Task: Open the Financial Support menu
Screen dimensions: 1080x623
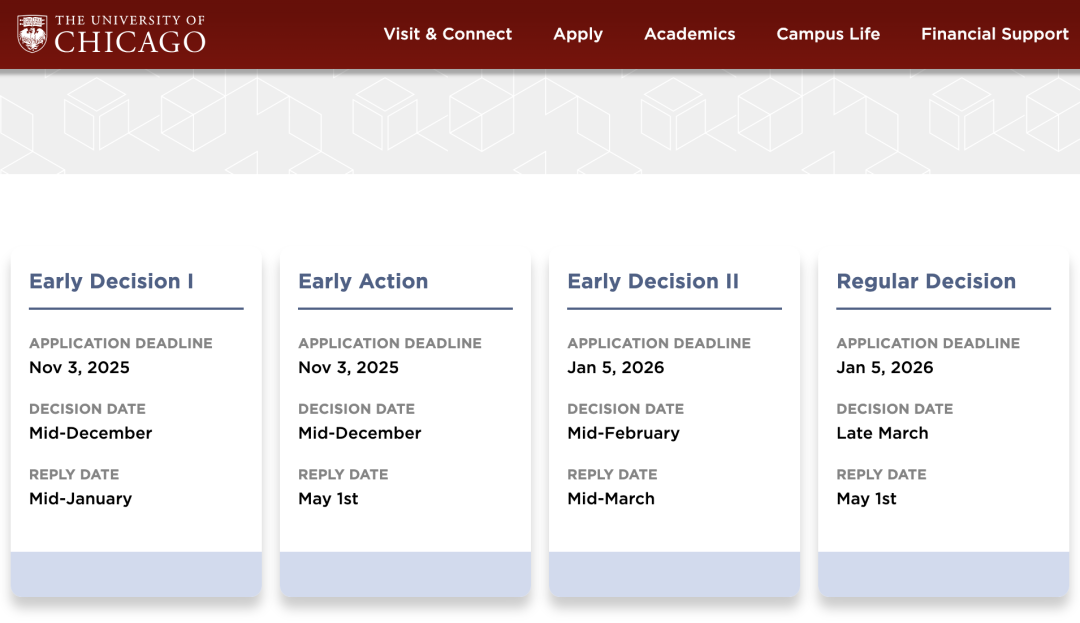Action: (x=995, y=34)
